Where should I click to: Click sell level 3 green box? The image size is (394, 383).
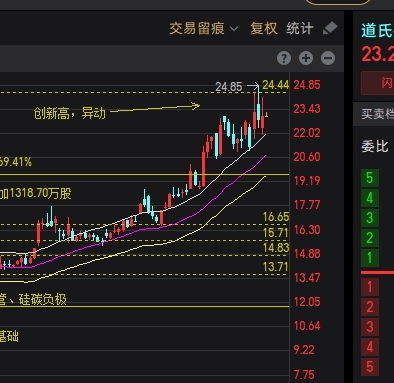[x=370, y=218]
